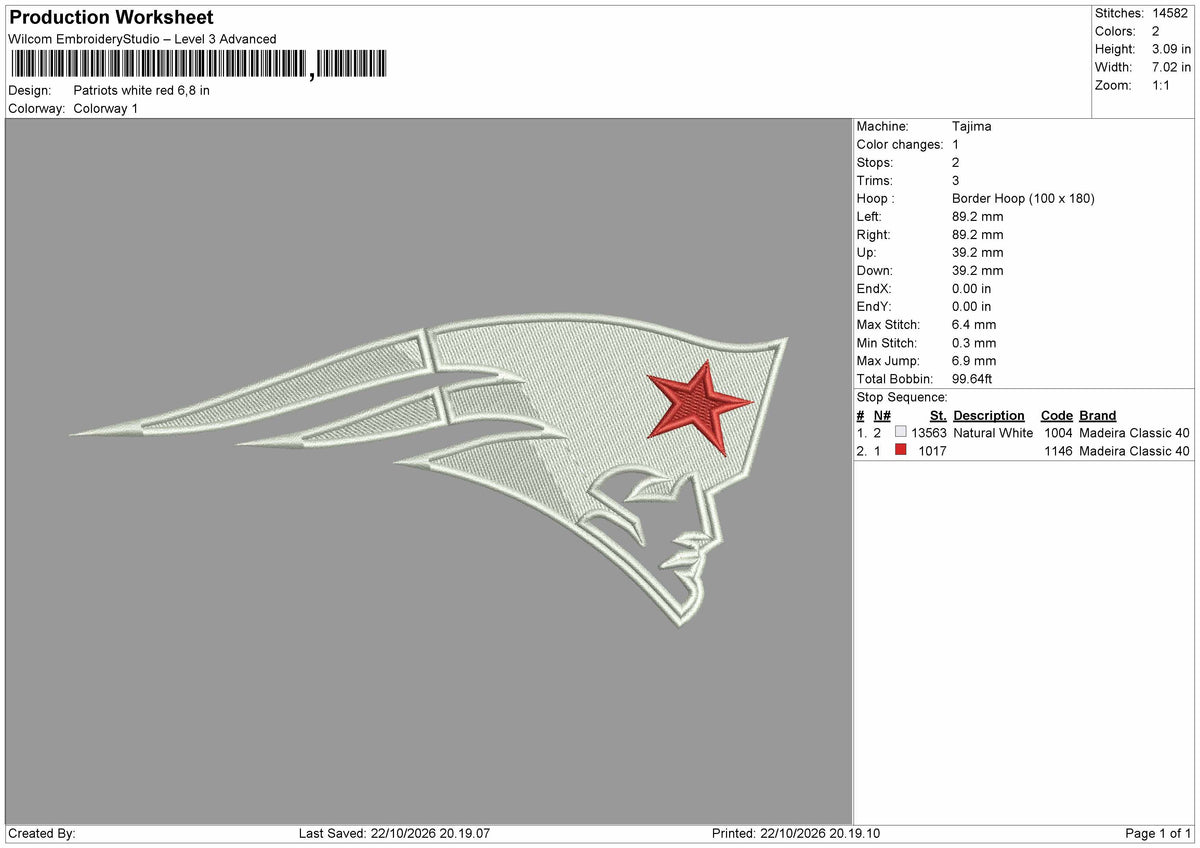Select the "Wilcom EmbroideryStudio – Level 3 Advanced" line
The width and height of the screenshot is (1200, 848).
pyautogui.click(x=142, y=39)
